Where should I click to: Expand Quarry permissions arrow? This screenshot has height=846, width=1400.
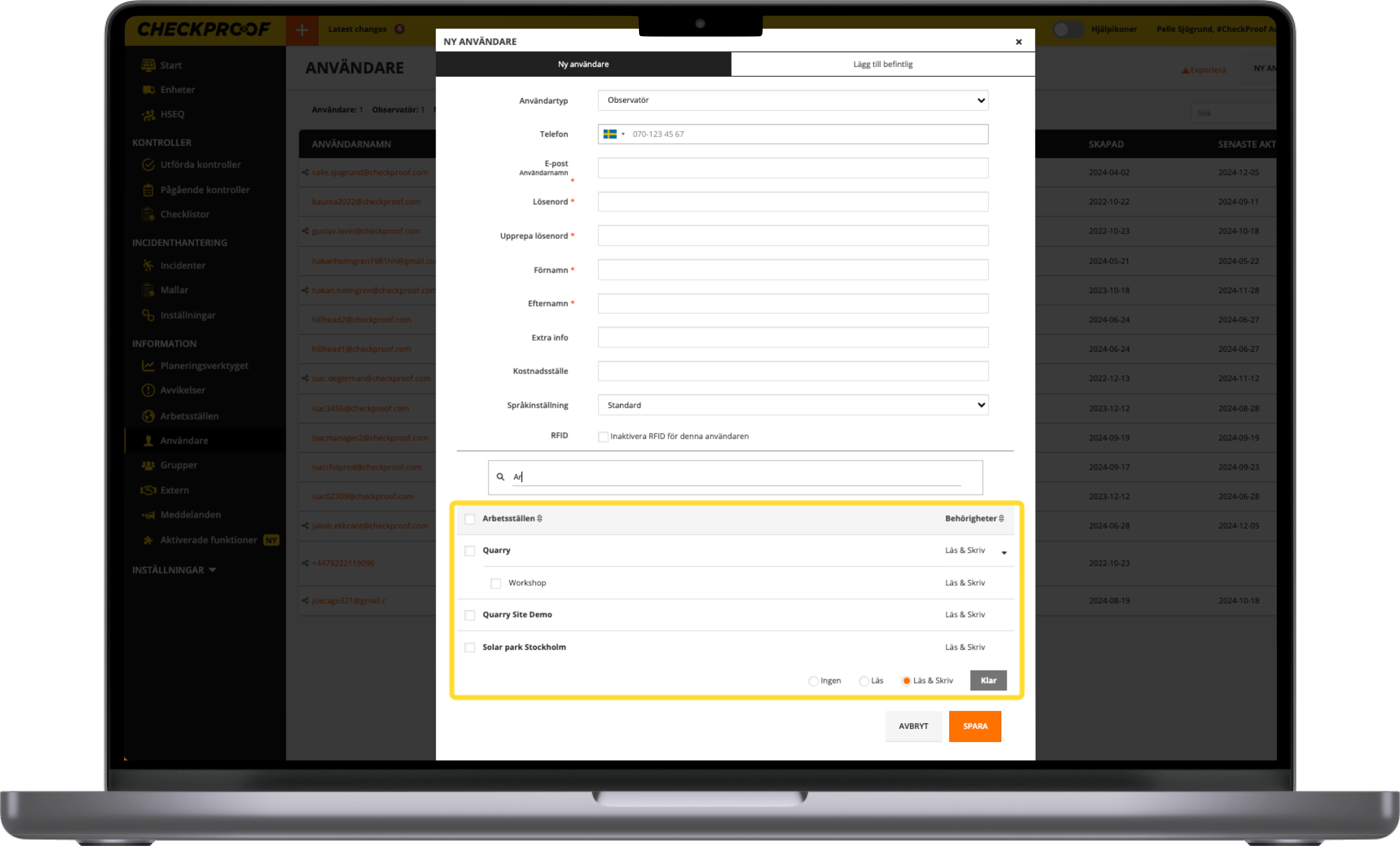click(x=1004, y=553)
